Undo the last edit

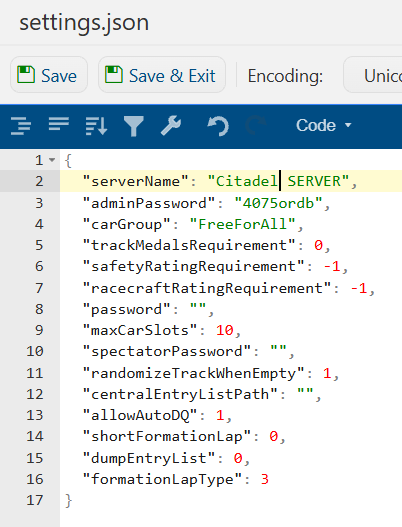click(x=218, y=126)
